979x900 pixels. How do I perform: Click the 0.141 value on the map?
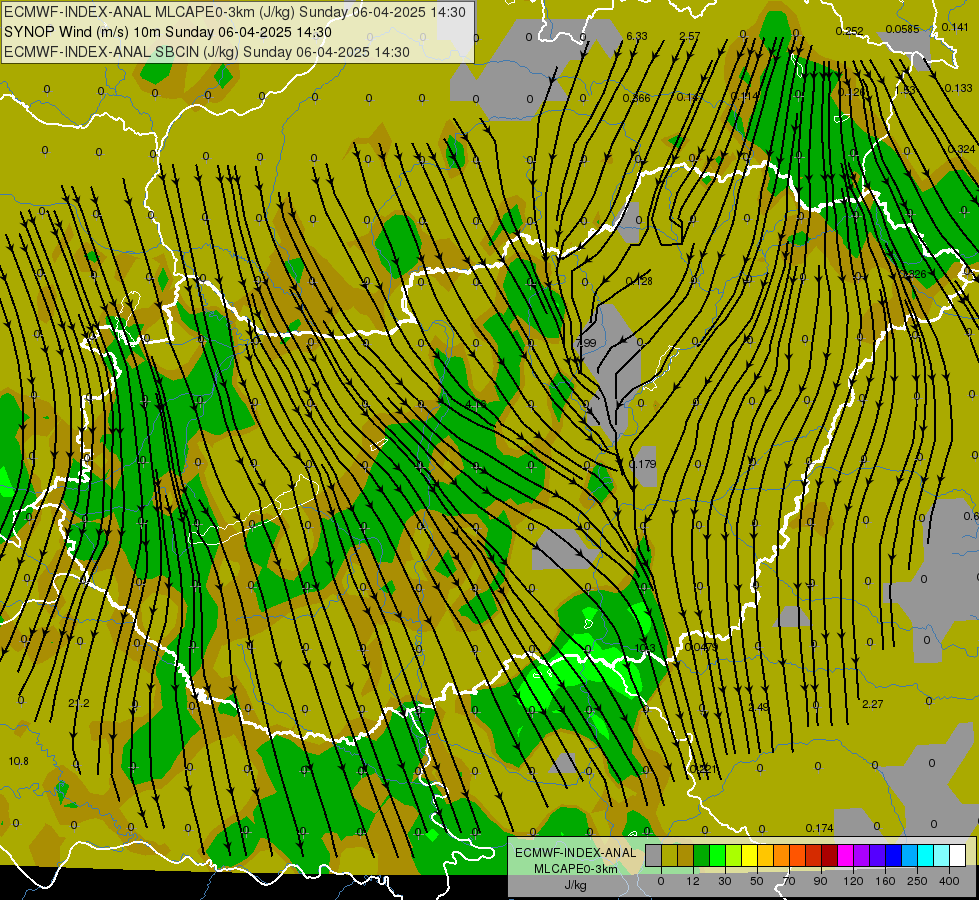[955, 27]
